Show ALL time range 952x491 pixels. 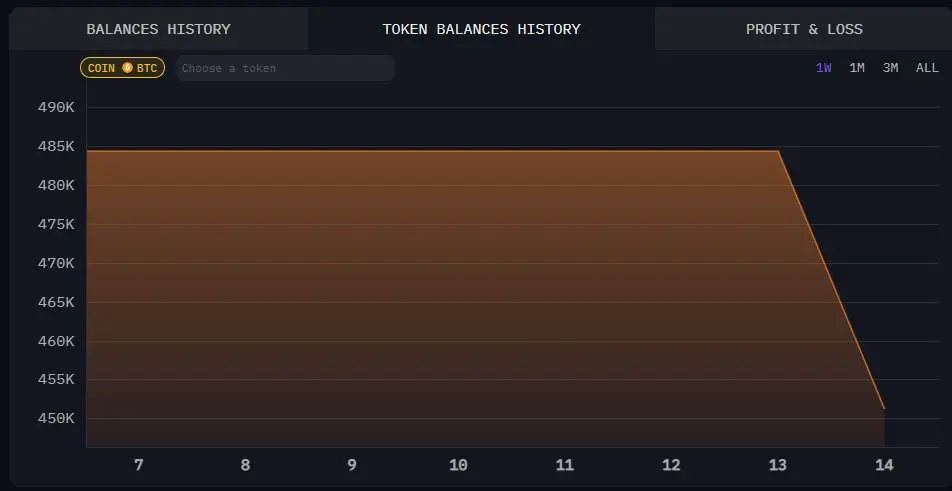coord(927,68)
